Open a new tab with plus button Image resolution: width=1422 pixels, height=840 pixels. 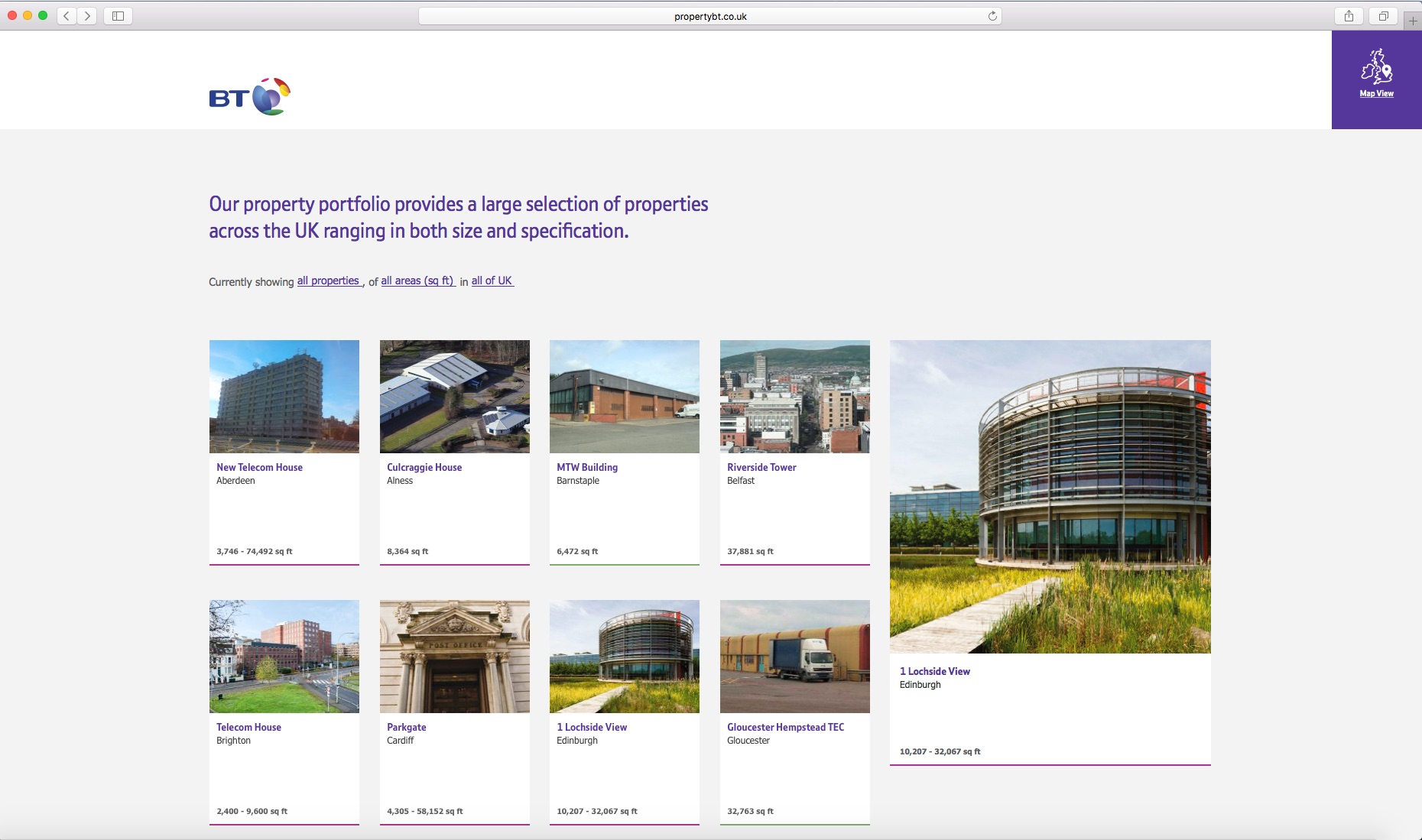1413,21
